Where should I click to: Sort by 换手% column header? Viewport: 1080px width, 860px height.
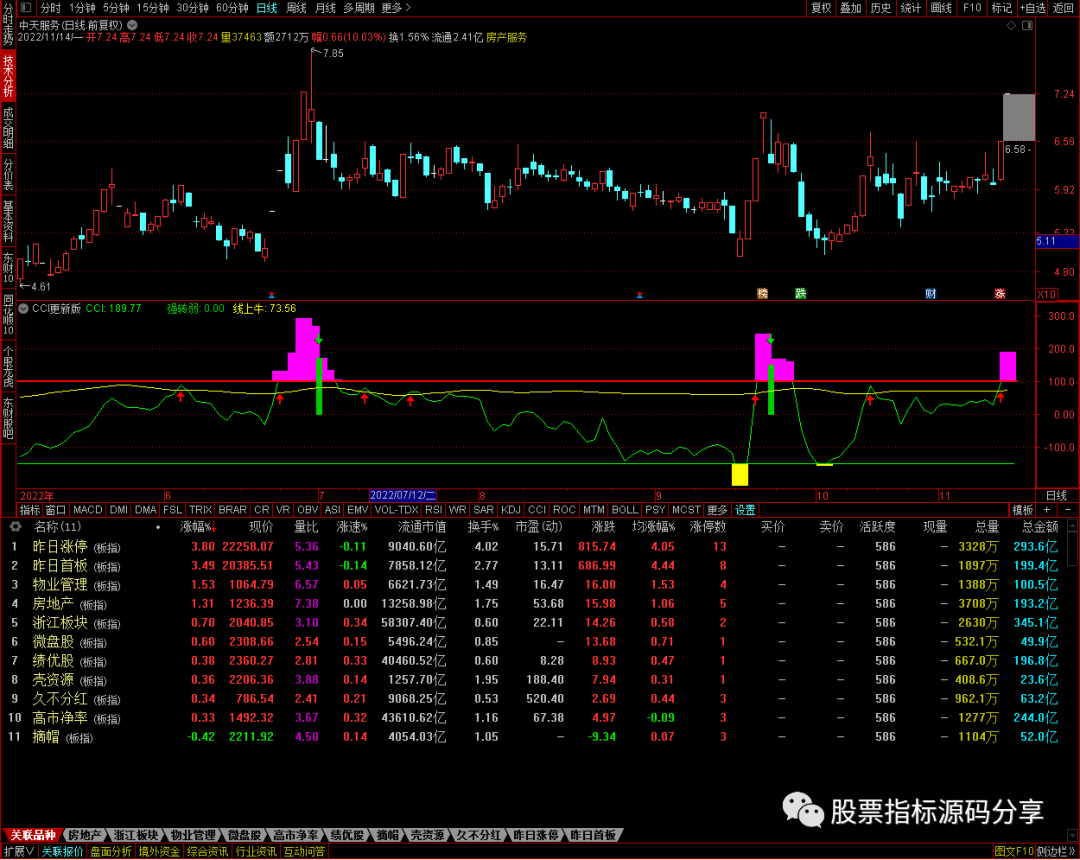[484, 527]
